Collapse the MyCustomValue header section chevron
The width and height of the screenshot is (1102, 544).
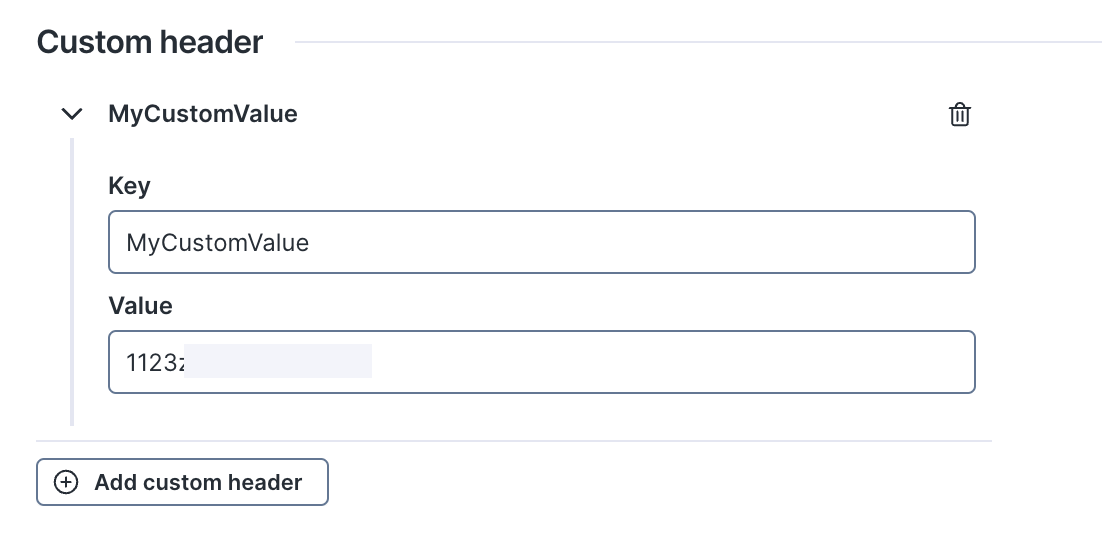[71, 114]
